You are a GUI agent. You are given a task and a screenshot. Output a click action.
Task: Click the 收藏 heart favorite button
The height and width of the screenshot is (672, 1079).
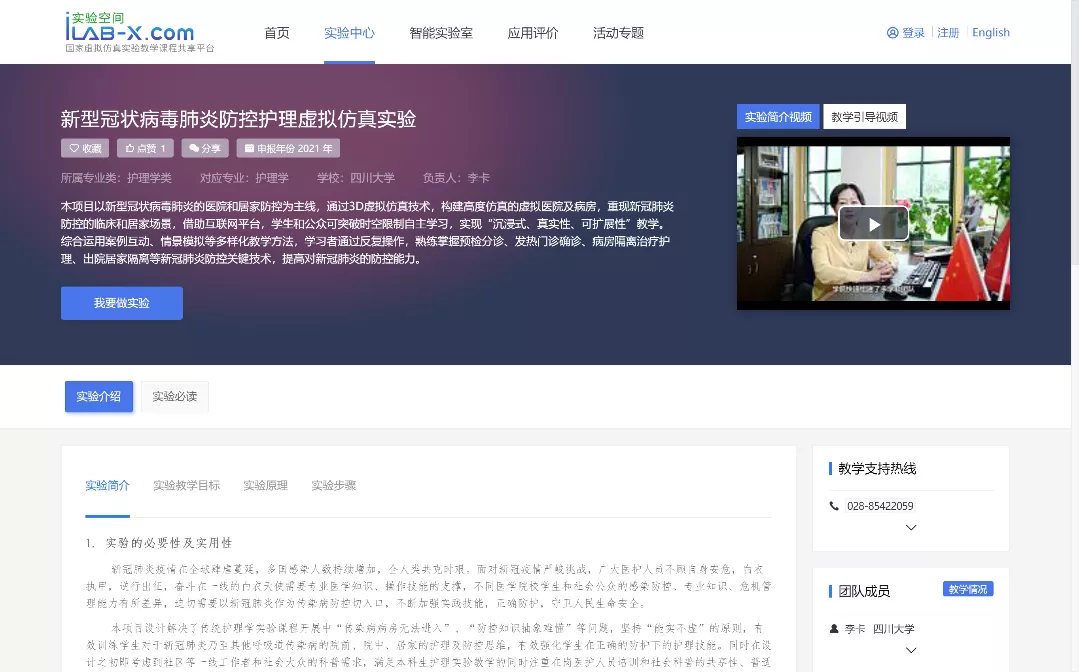click(x=85, y=148)
